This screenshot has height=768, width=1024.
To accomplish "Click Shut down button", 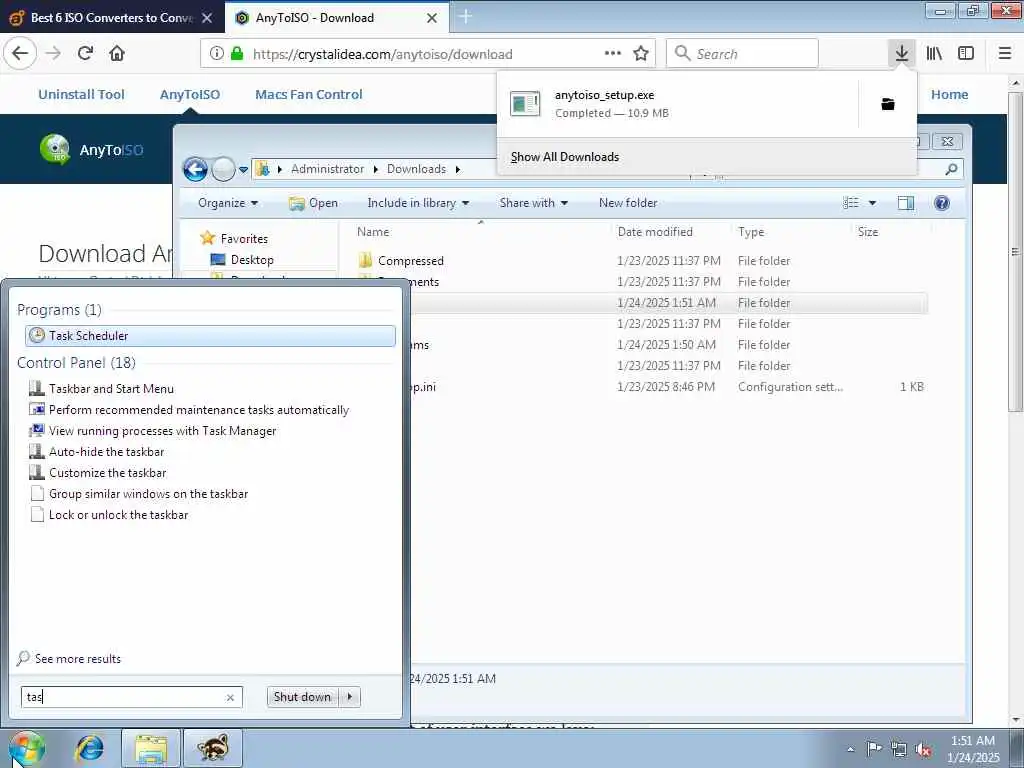I will coord(304,697).
